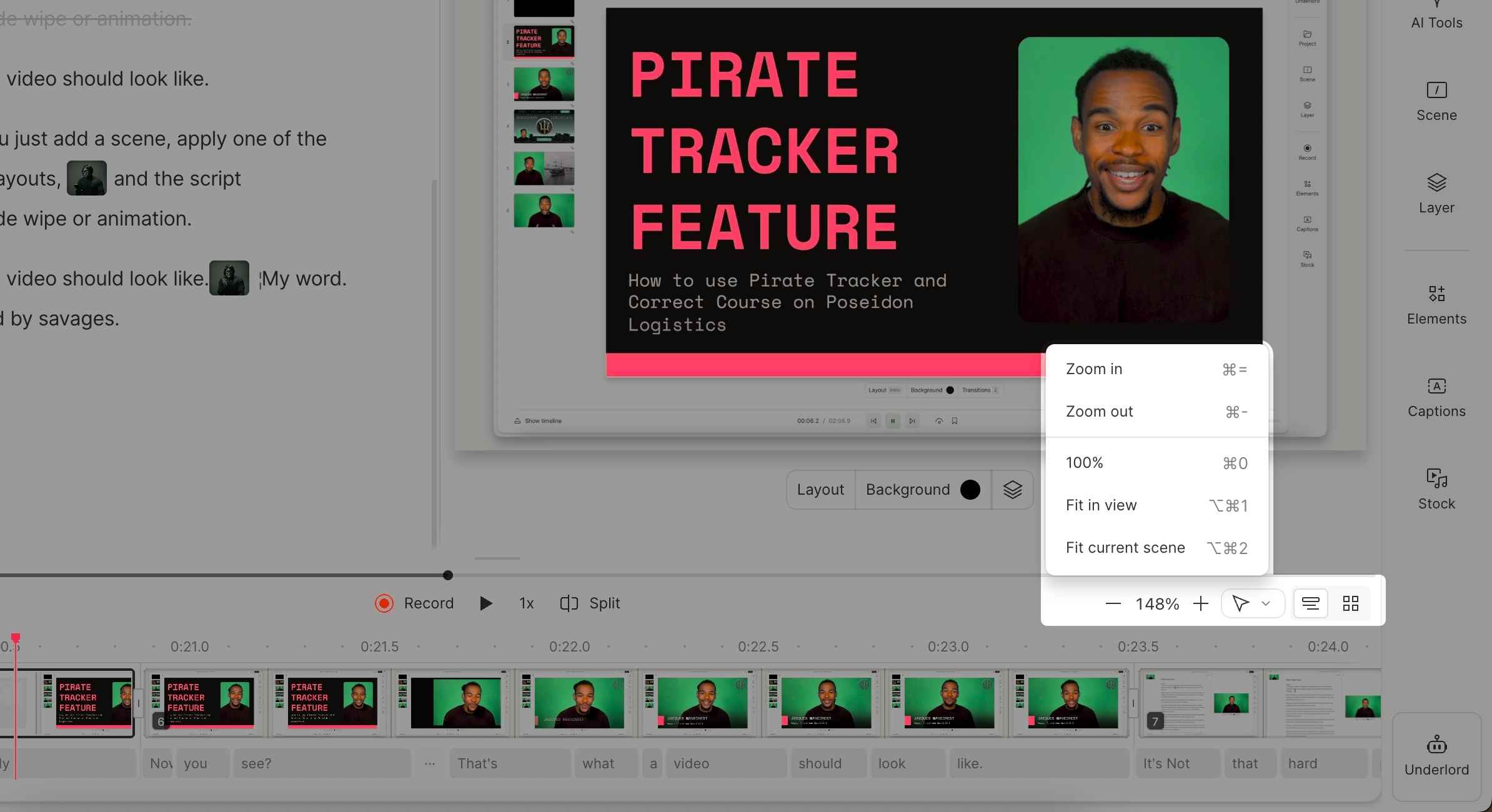
Task: Launch the Underlord assistant
Action: tap(1436, 756)
